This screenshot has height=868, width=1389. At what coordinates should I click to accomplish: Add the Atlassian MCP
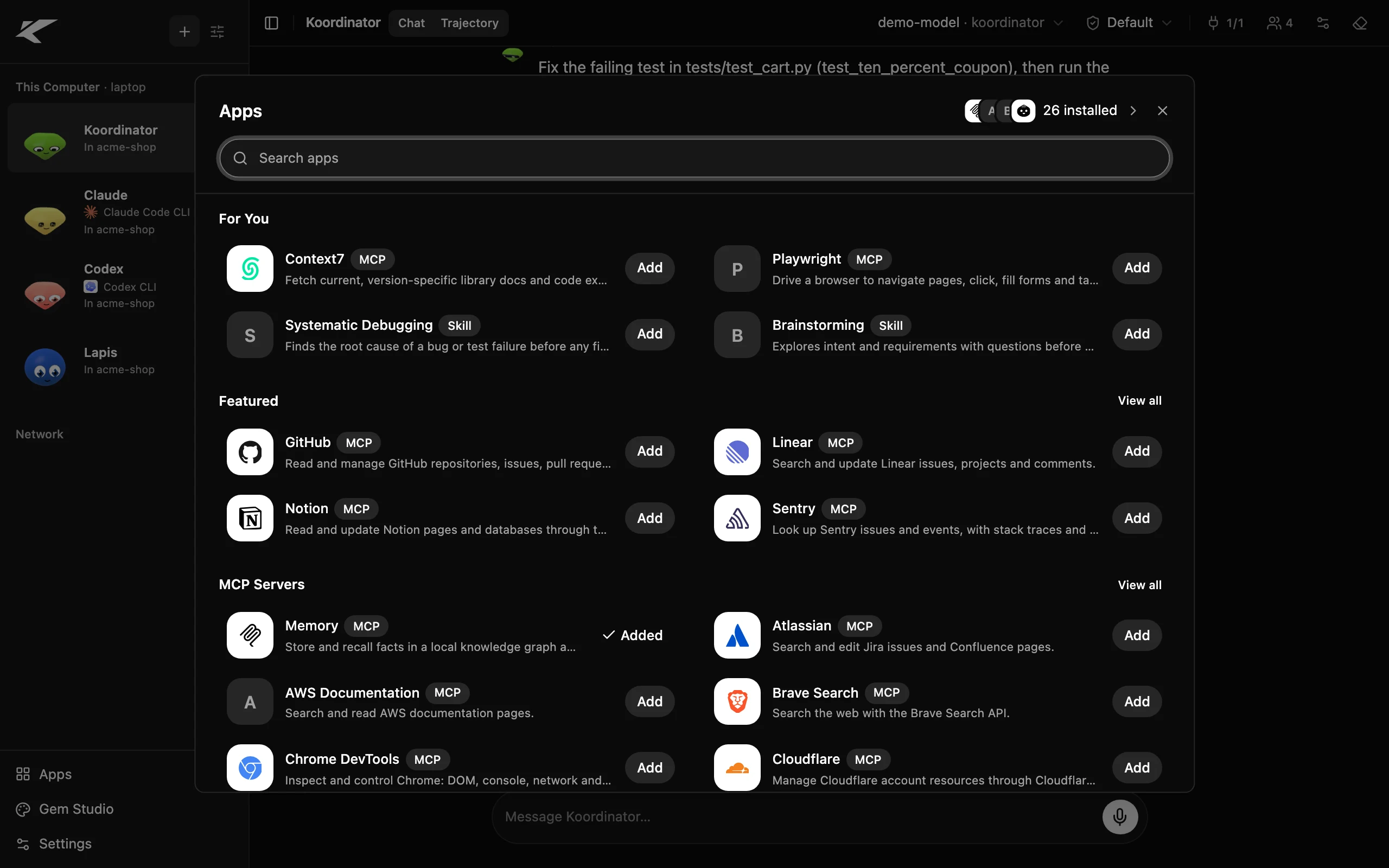(1137, 635)
